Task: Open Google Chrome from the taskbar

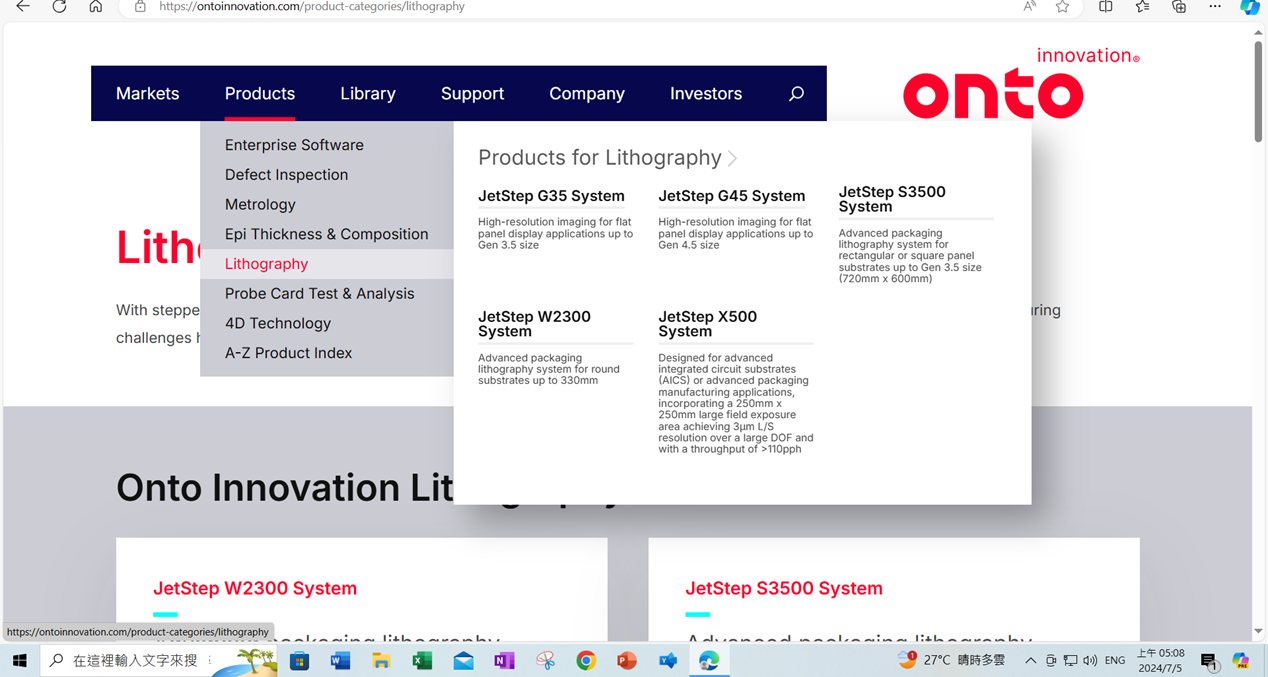Action: pos(586,661)
